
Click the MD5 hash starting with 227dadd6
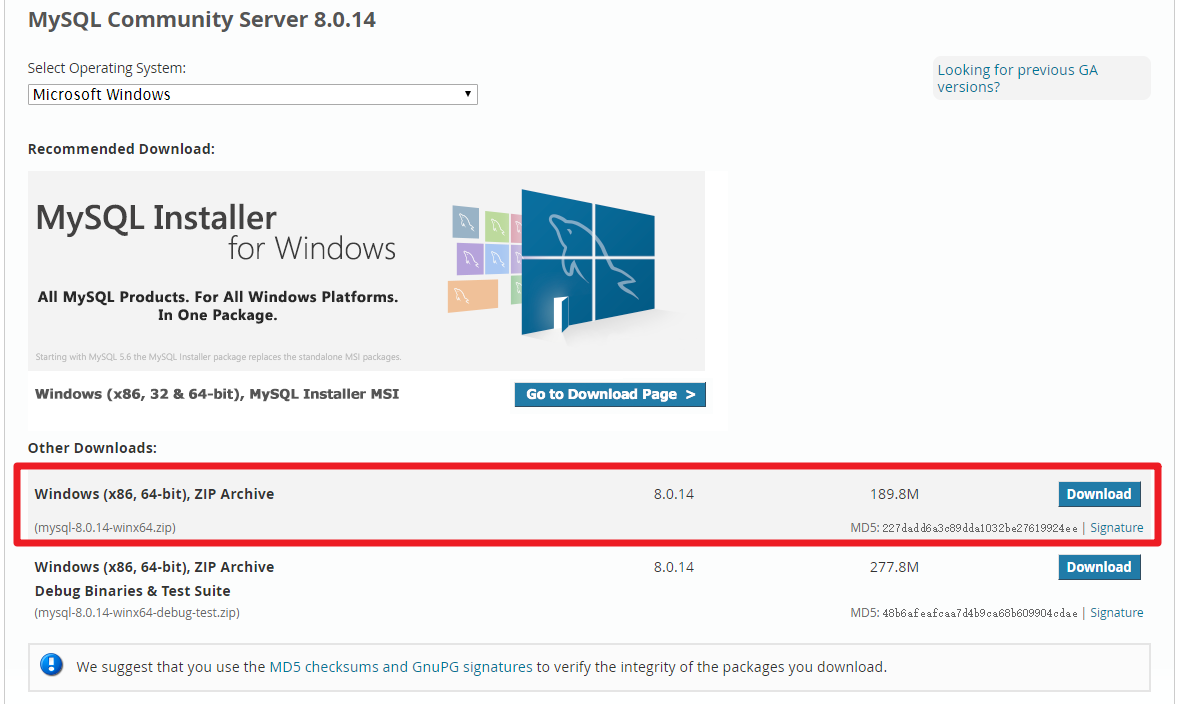(x=979, y=529)
